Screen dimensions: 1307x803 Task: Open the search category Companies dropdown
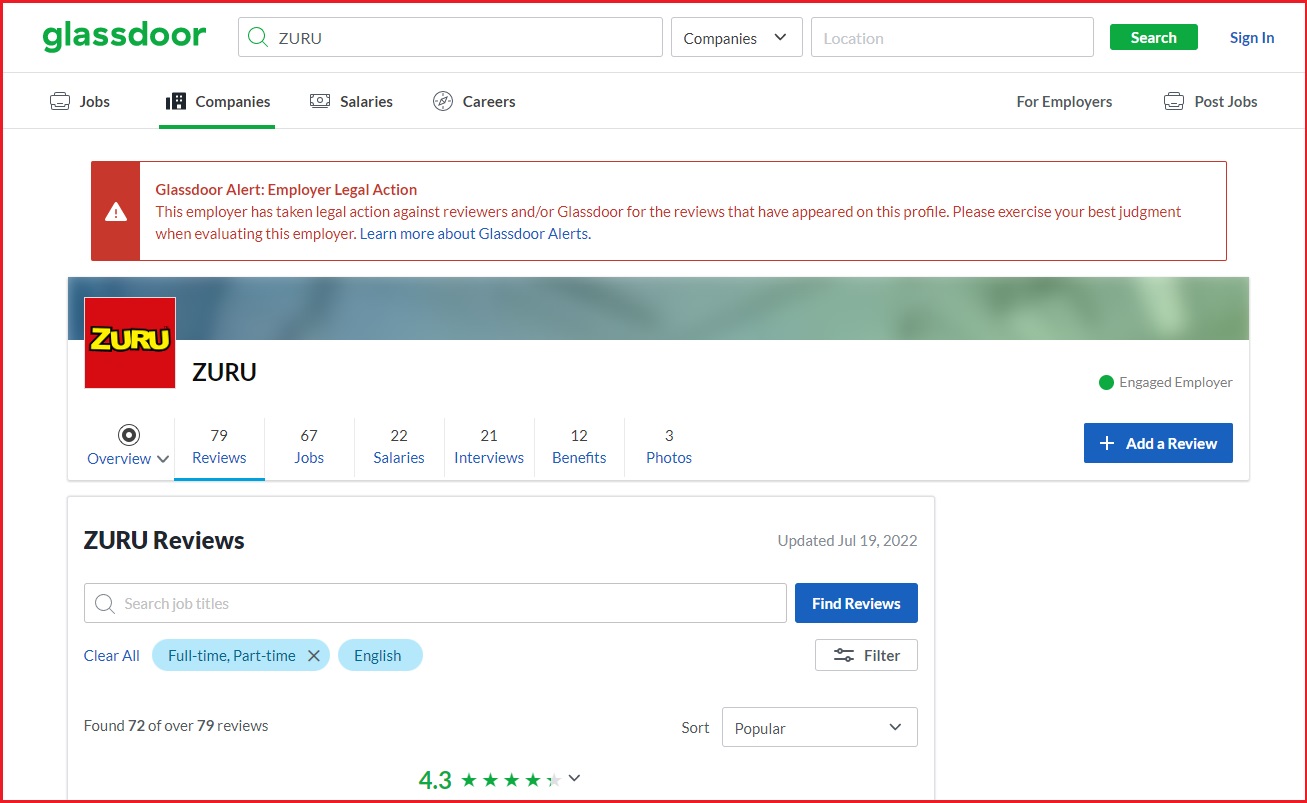pyautogui.click(x=736, y=36)
